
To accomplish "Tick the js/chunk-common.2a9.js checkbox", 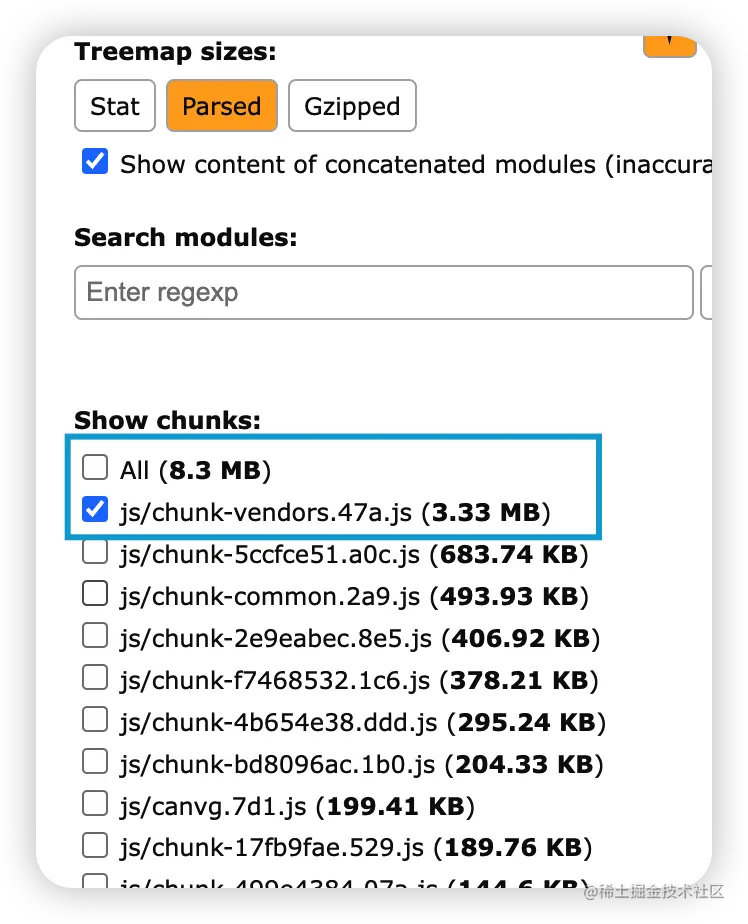I will 95,594.
